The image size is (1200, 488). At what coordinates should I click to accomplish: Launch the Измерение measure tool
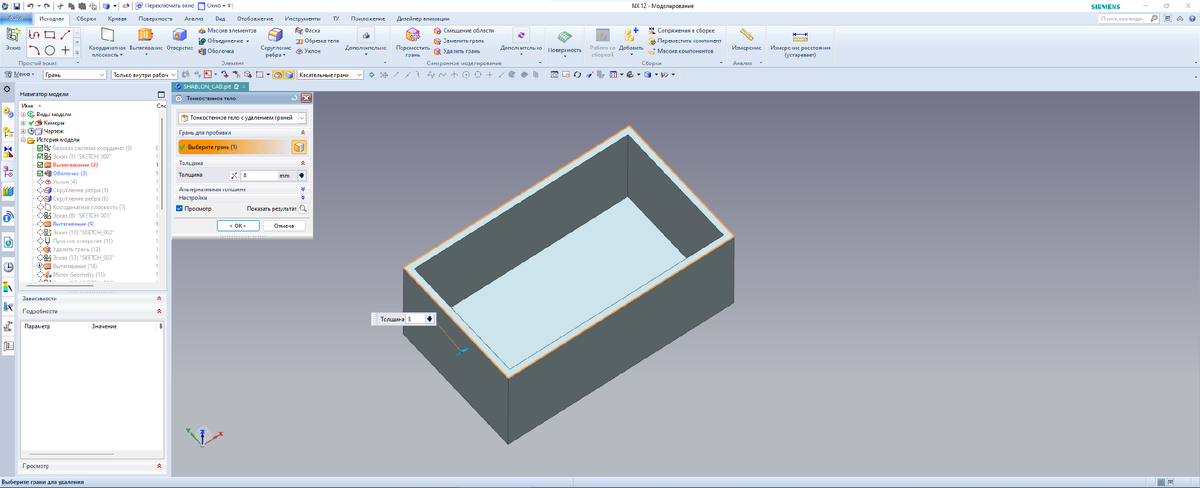747,40
